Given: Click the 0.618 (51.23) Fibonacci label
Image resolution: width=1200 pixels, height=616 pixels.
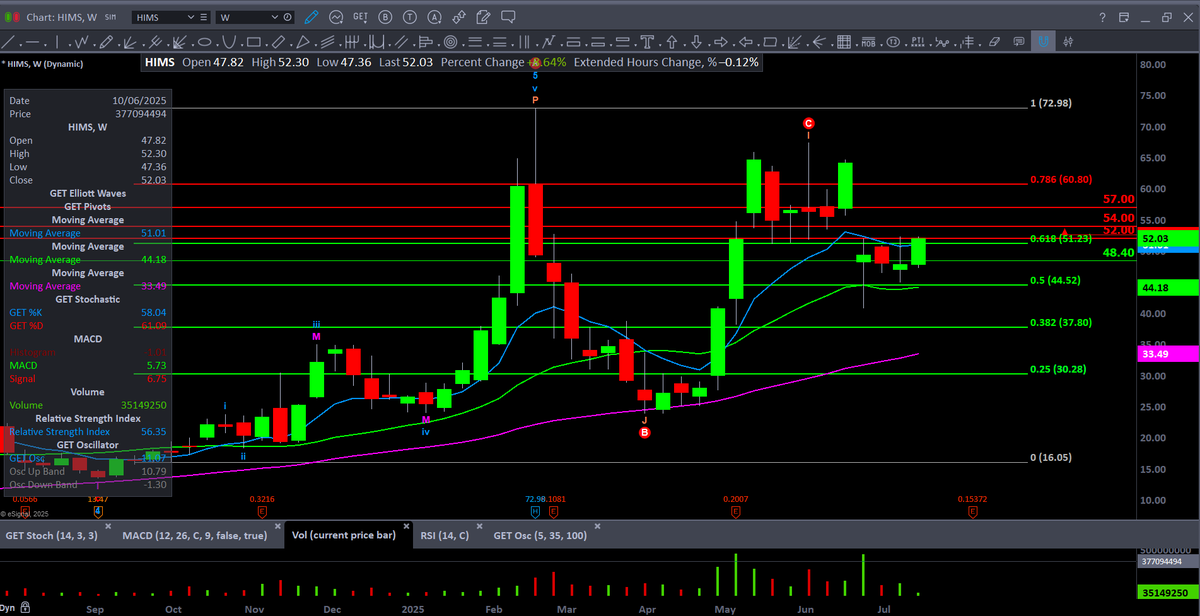Looking at the screenshot, I should tap(1061, 239).
